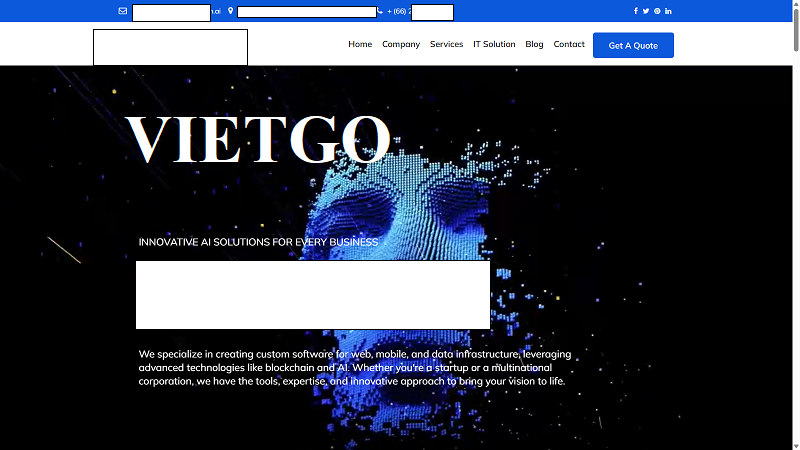Open the Company menu
The width and height of the screenshot is (800, 450).
click(401, 44)
